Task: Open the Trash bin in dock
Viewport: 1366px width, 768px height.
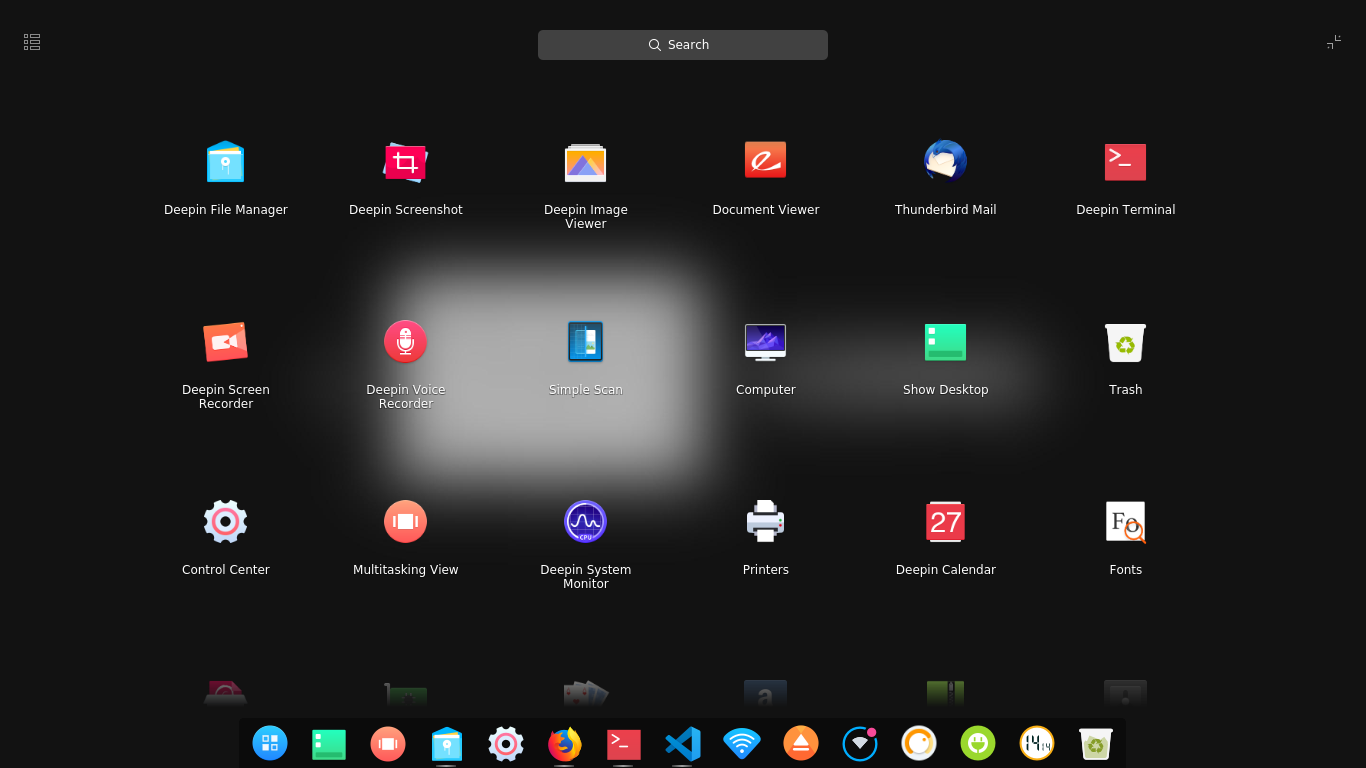Action: [x=1096, y=744]
